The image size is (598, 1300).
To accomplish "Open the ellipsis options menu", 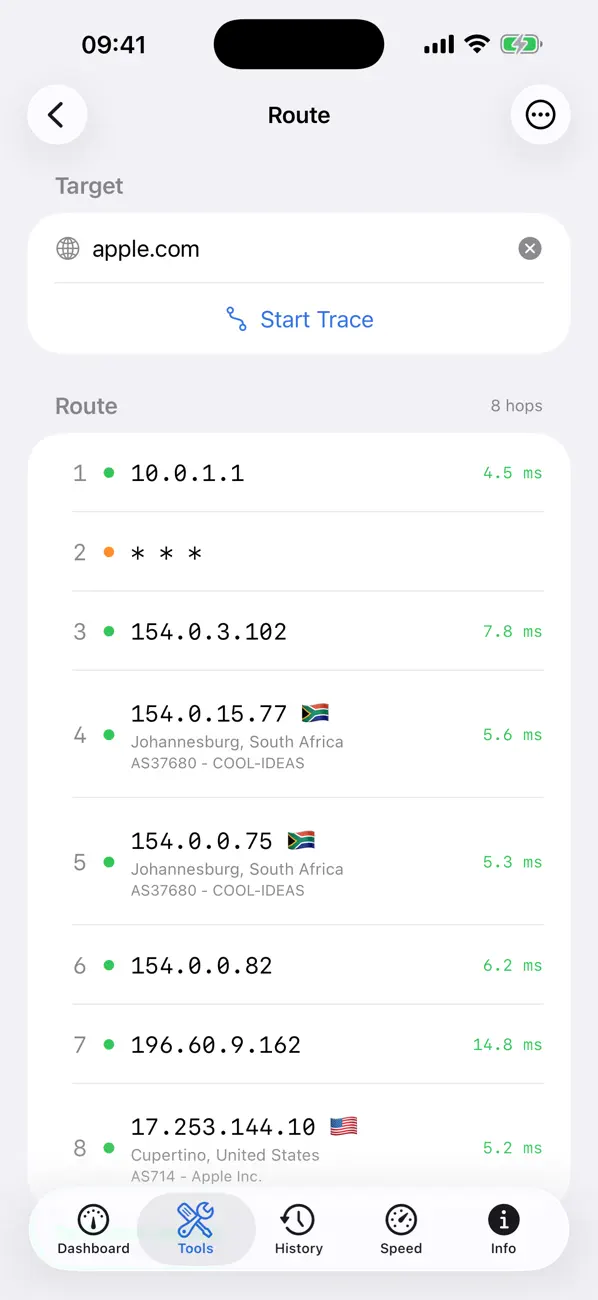I will (x=540, y=115).
